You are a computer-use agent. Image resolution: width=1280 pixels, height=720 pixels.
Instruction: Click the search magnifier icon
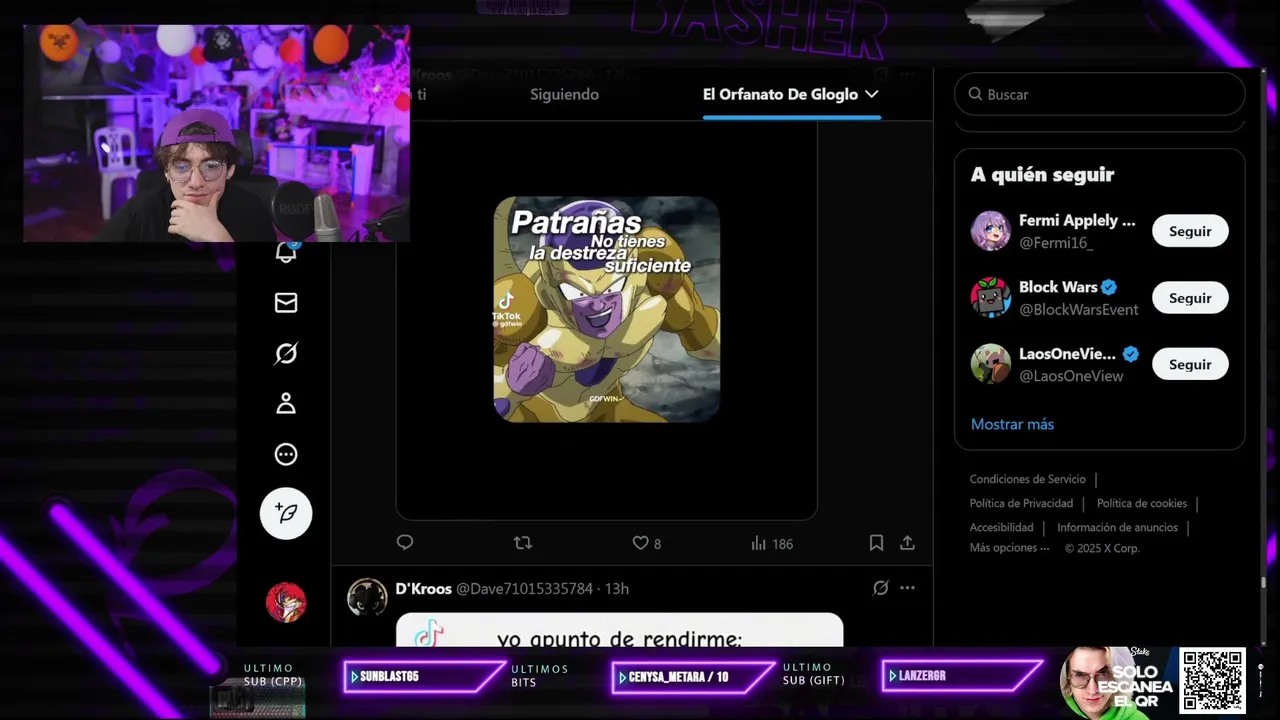point(975,94)
